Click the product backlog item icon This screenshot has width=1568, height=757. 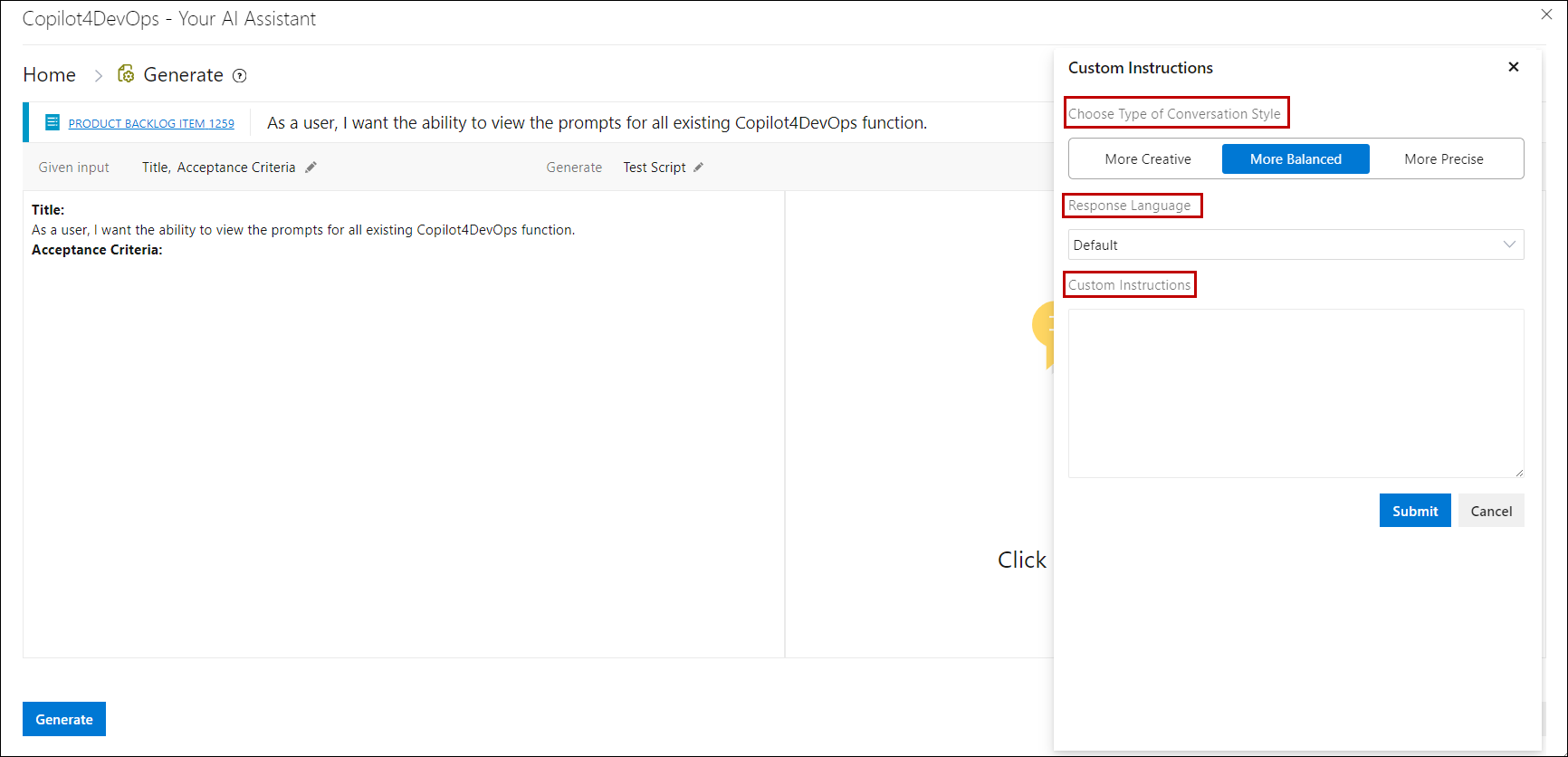(x=53, y=122)
